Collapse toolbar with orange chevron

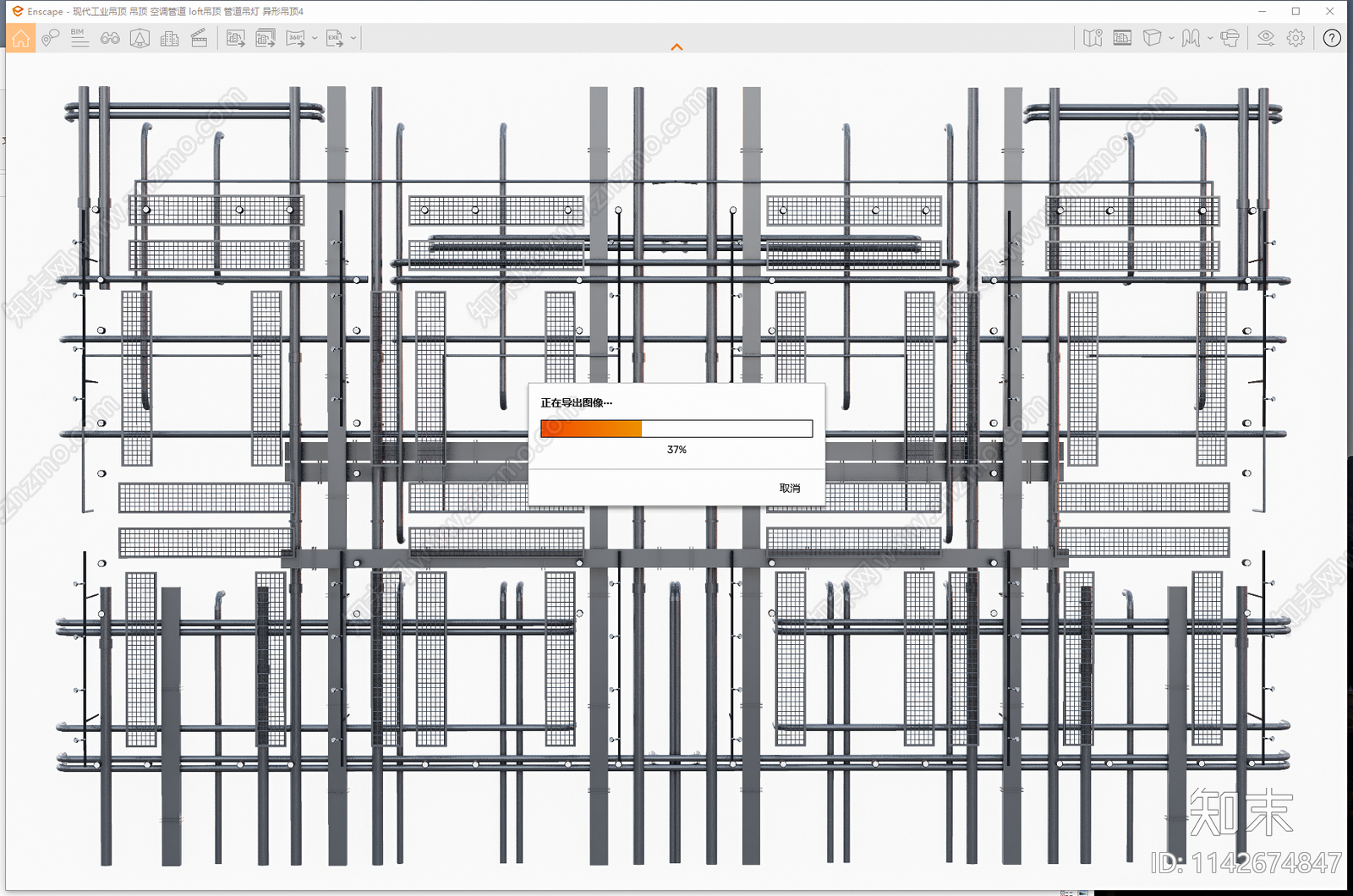point(676,47)
